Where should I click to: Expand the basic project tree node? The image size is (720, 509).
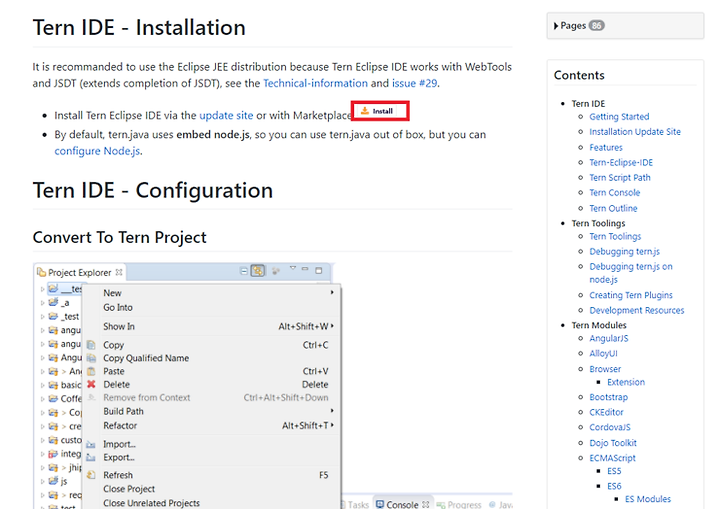pos(42,385)
